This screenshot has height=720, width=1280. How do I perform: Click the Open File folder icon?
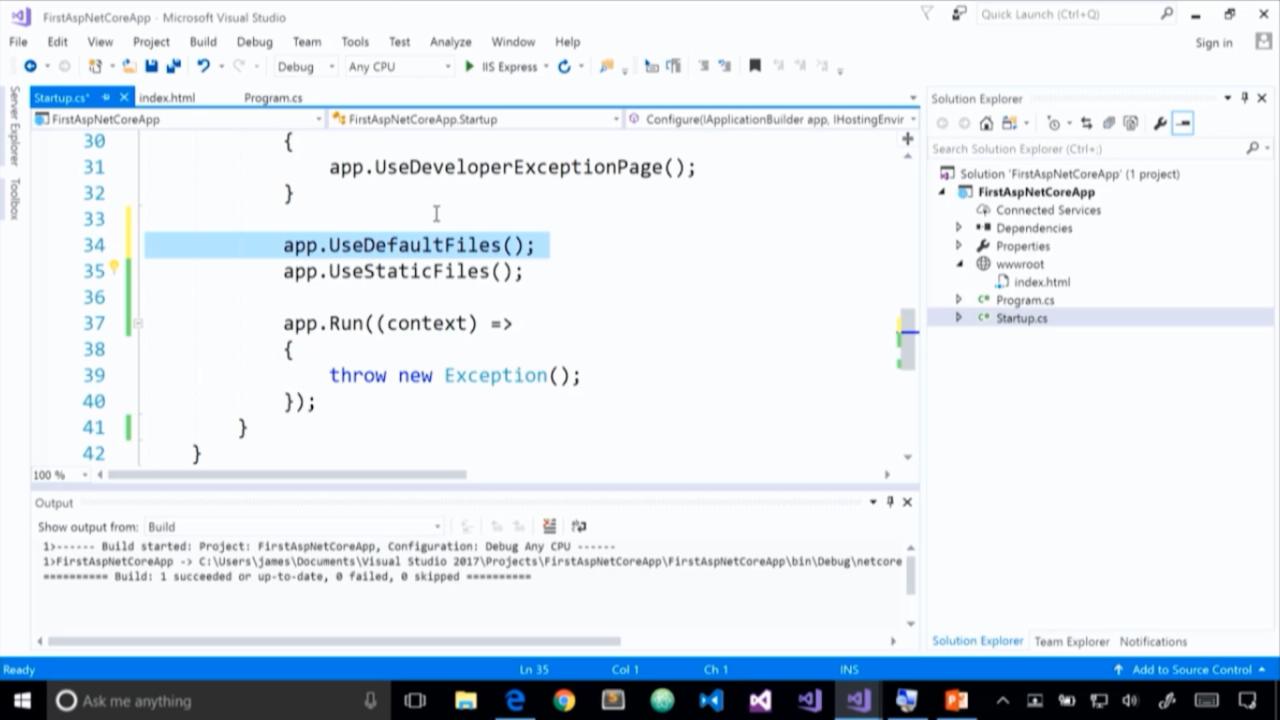tap(129, 66)
